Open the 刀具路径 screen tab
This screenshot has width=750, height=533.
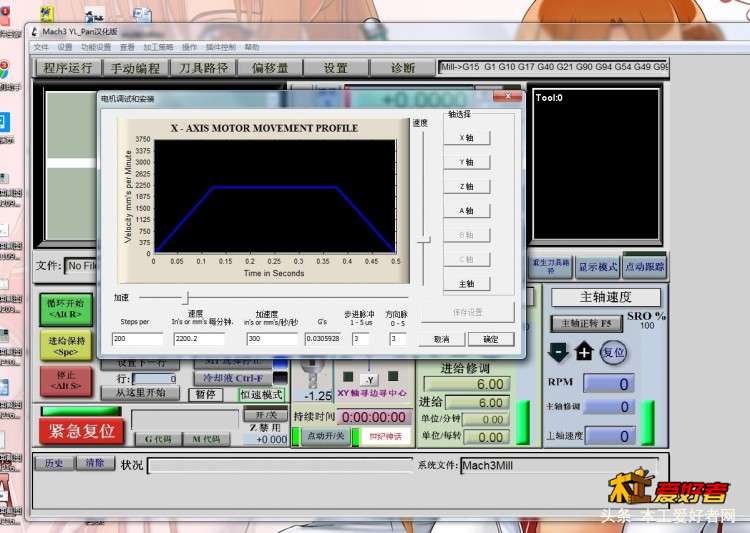tap(203, 68)
